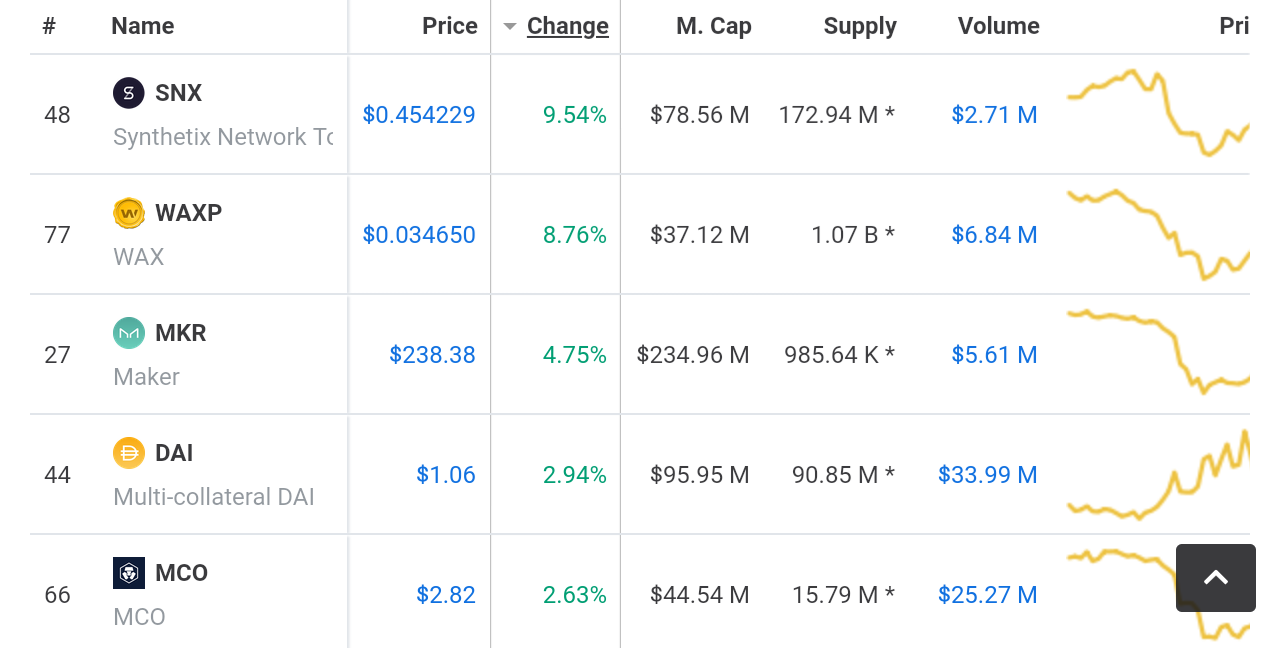Image resolution: width=1280 pixels, height=648 pixels.
Task: Sort by Name column header
Action: pyautogui.click(x=142, y=26)
